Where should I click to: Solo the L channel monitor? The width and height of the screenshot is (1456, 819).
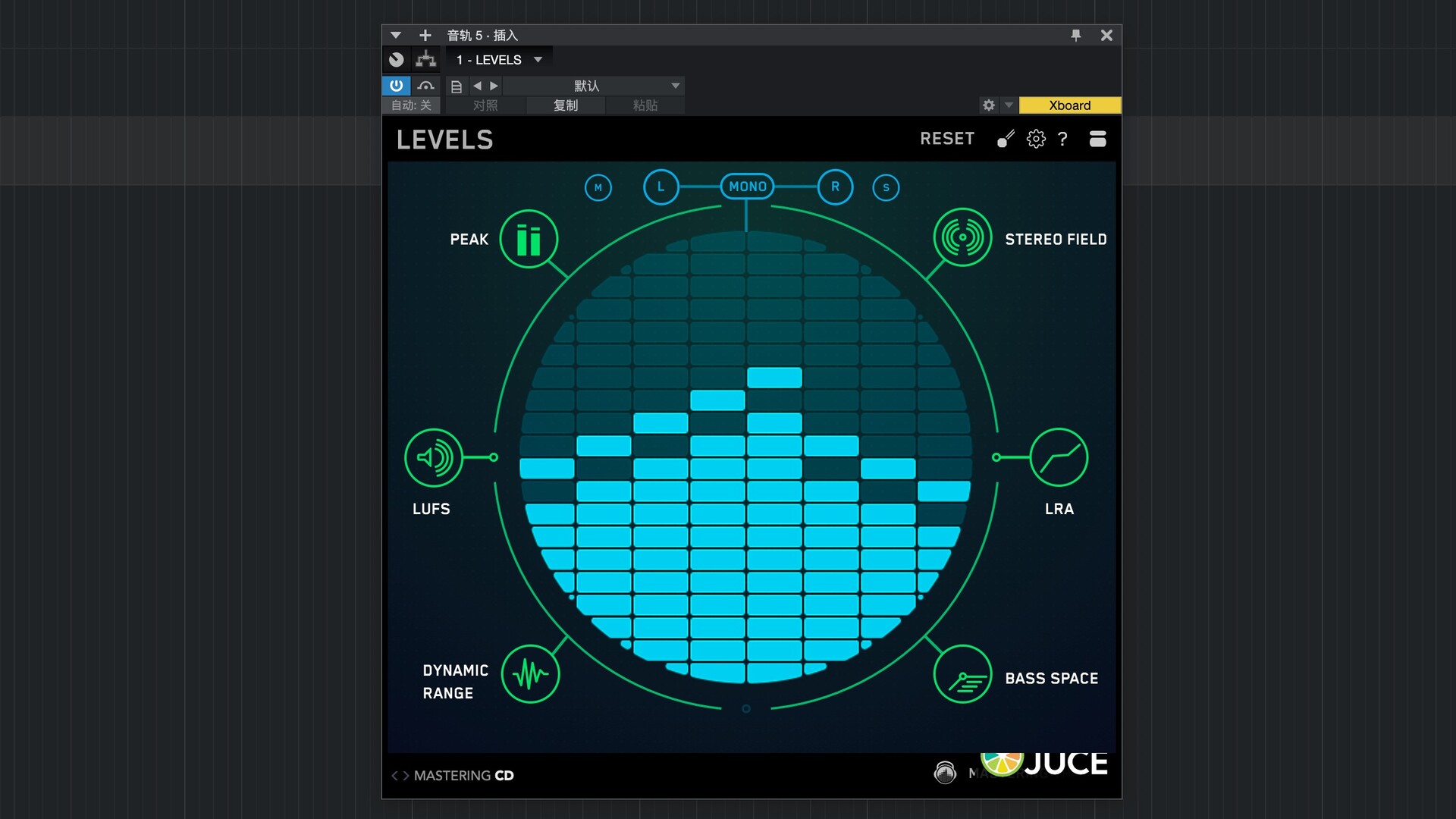pyautogui.click(x=661, y=187)
